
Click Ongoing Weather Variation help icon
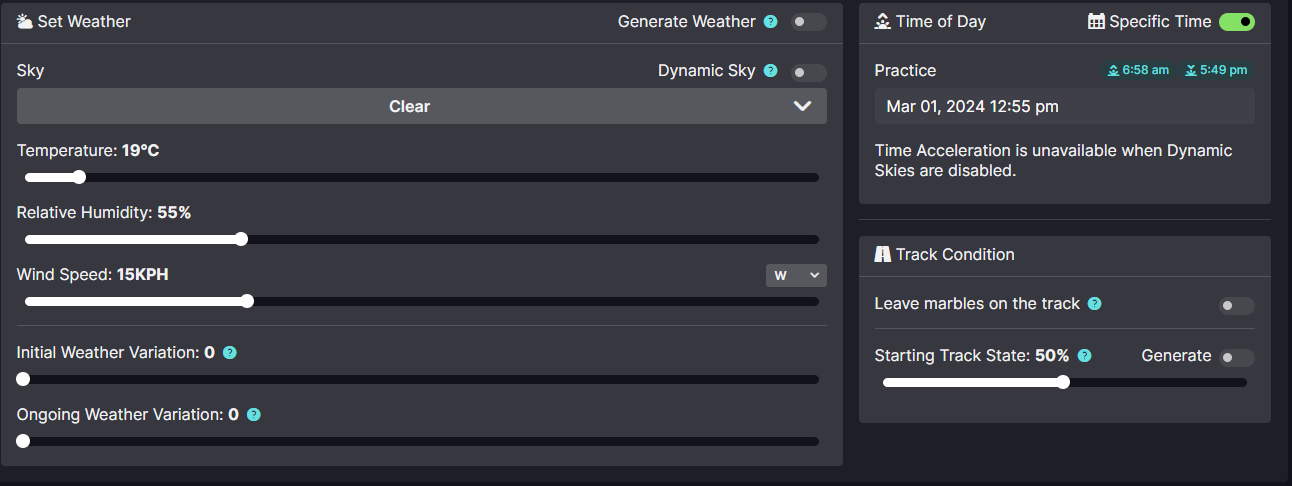[x=253, y=415]
